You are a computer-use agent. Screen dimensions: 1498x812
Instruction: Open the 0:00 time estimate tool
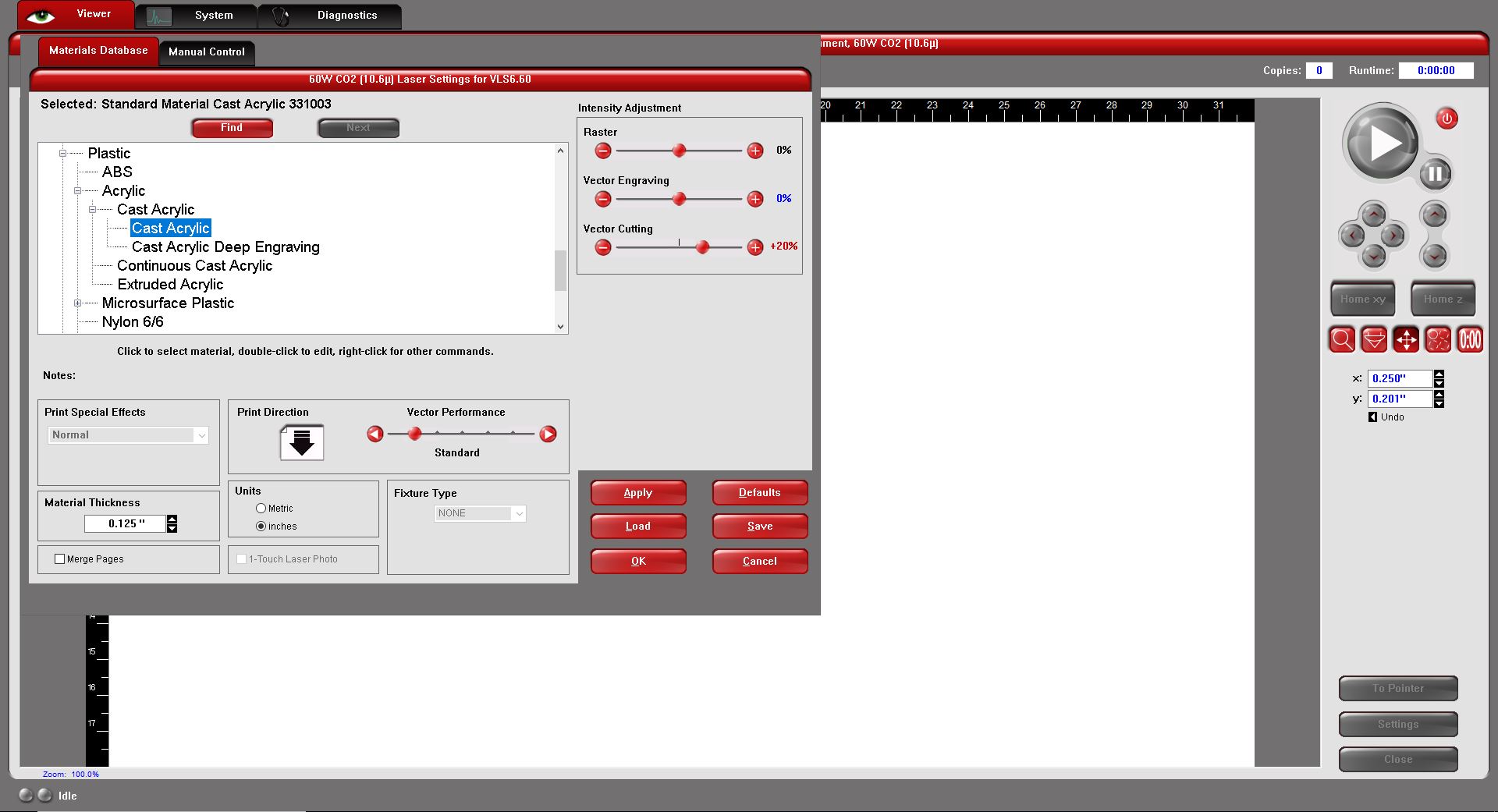point(1470,339)
